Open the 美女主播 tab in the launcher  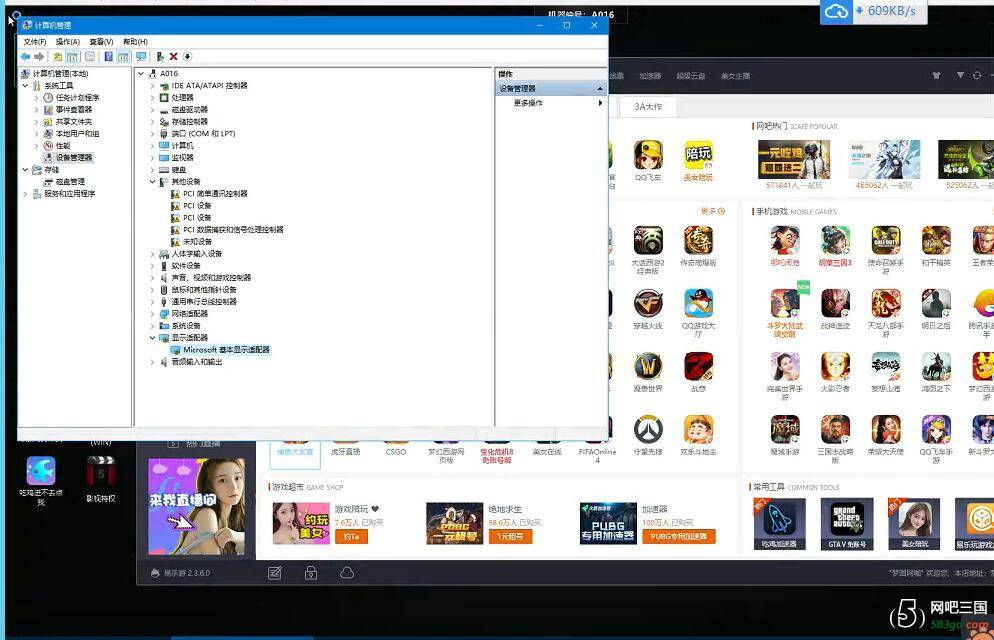click(x=735, y=76)
